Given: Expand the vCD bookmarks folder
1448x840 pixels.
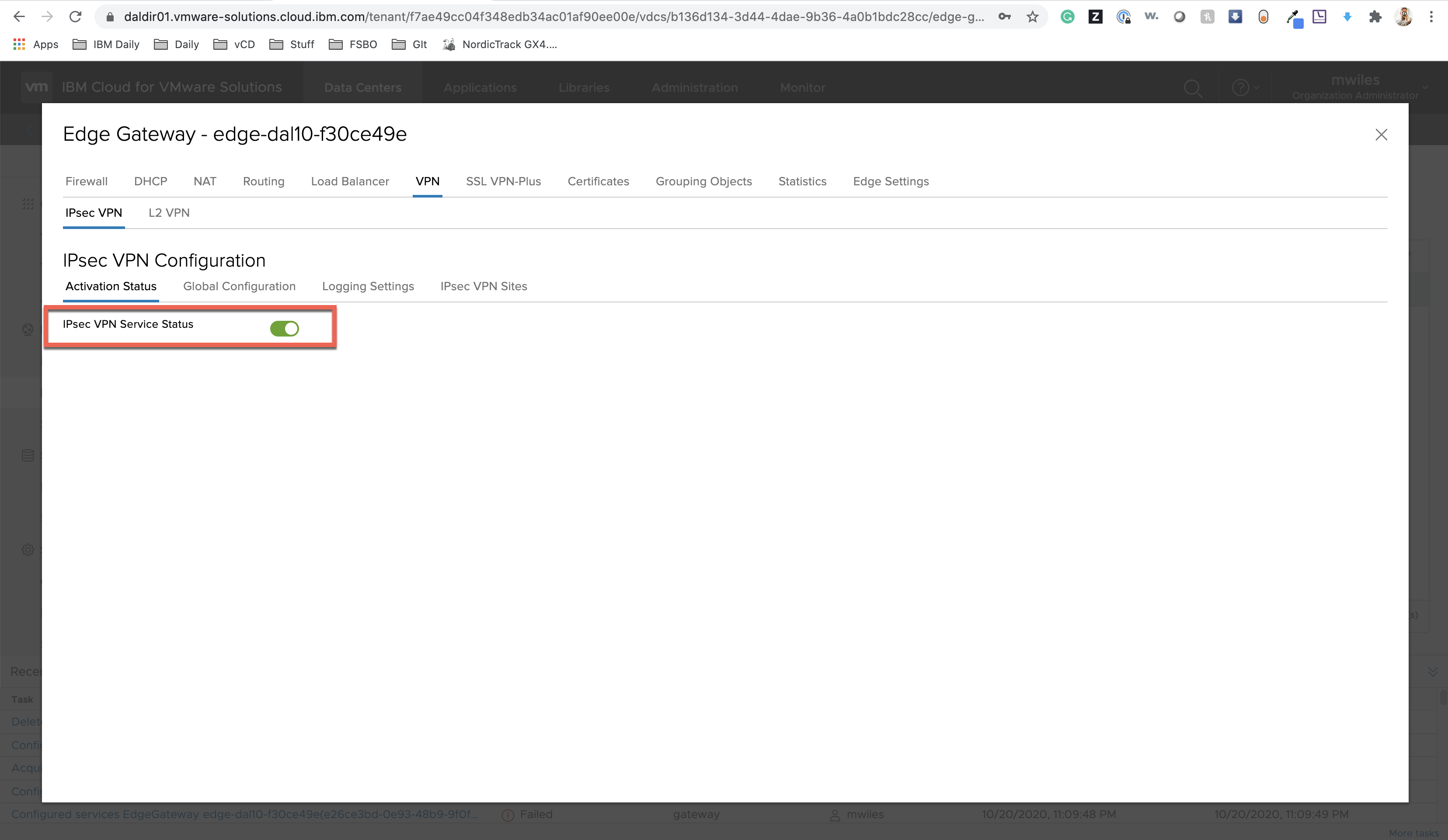Looking at the screenshot, I should (234, 44).
